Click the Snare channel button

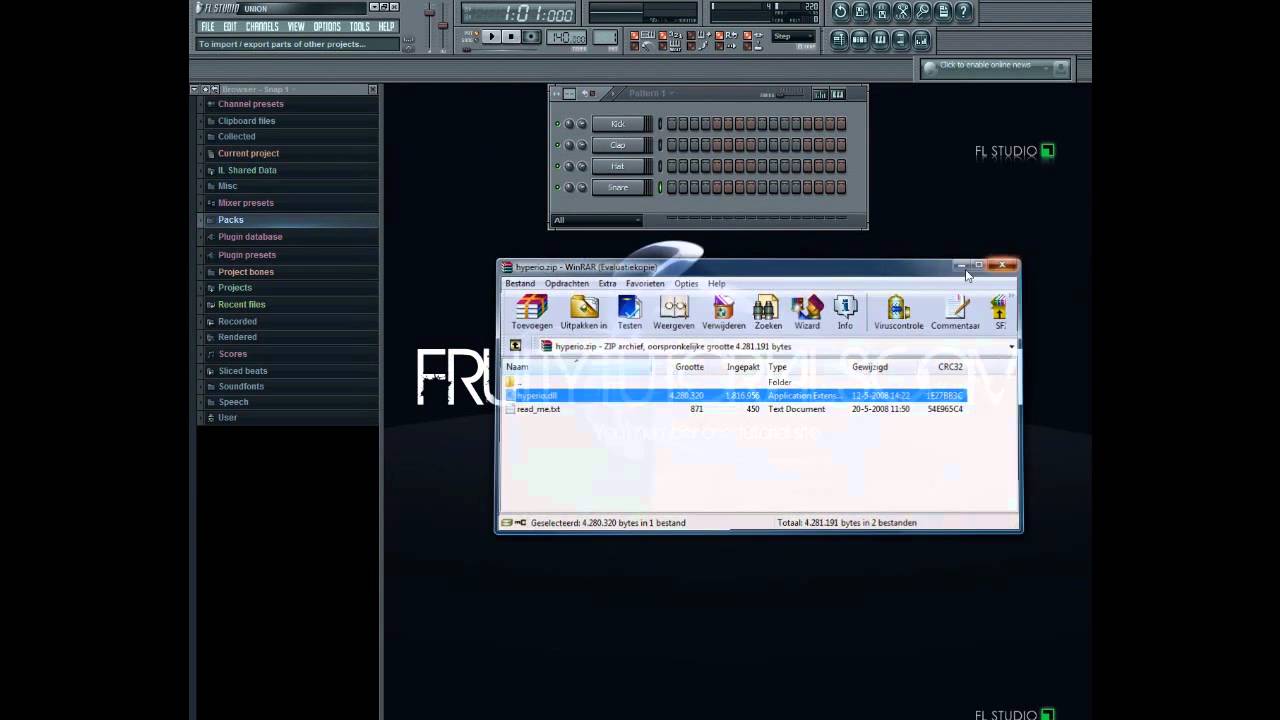tap(618, 187)
